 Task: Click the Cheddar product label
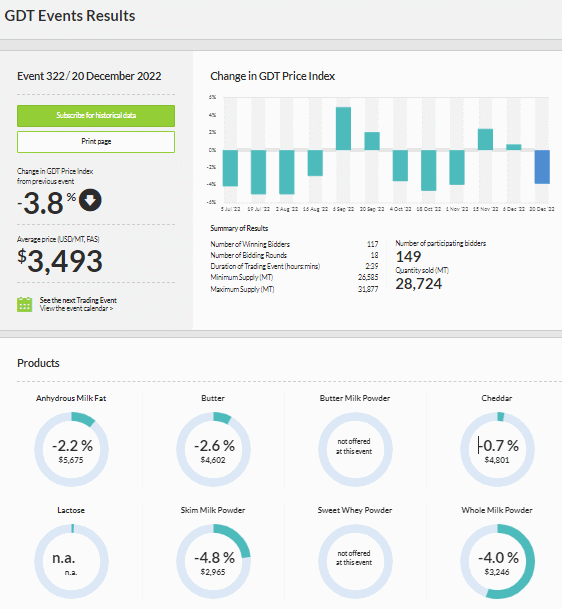coord(497,398)
